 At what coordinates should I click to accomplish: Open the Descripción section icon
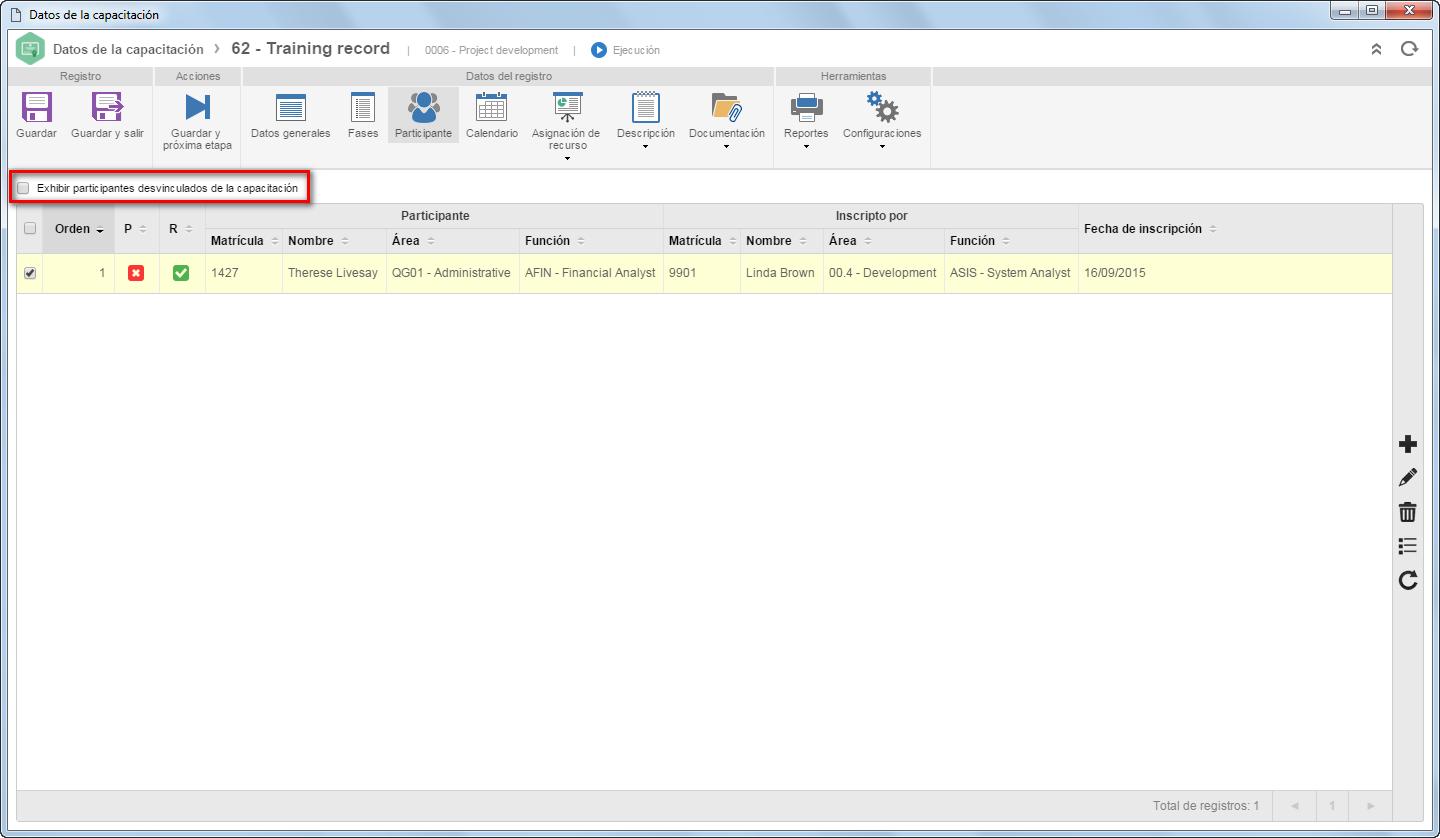click(x=645, y=107)
